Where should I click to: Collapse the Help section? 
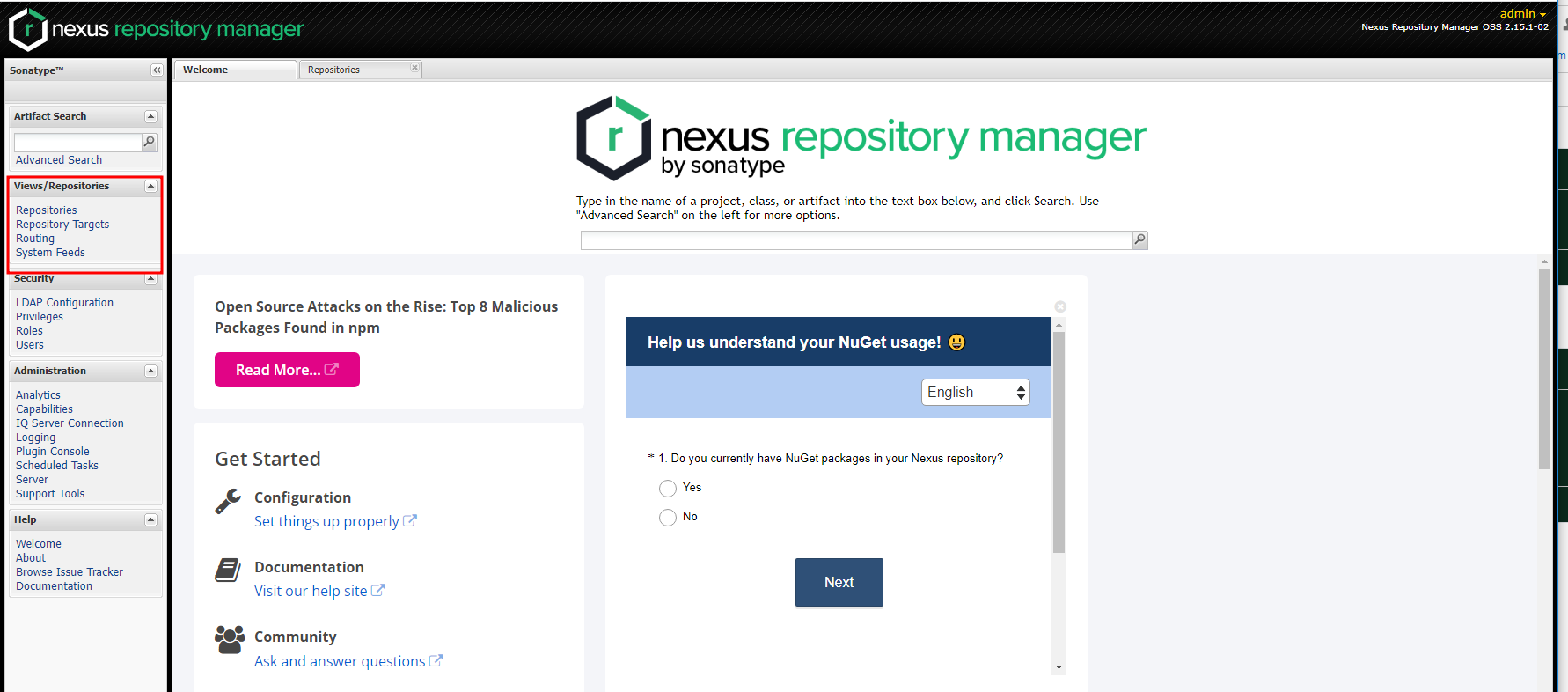pyautogui.click(x=150, y=519)
